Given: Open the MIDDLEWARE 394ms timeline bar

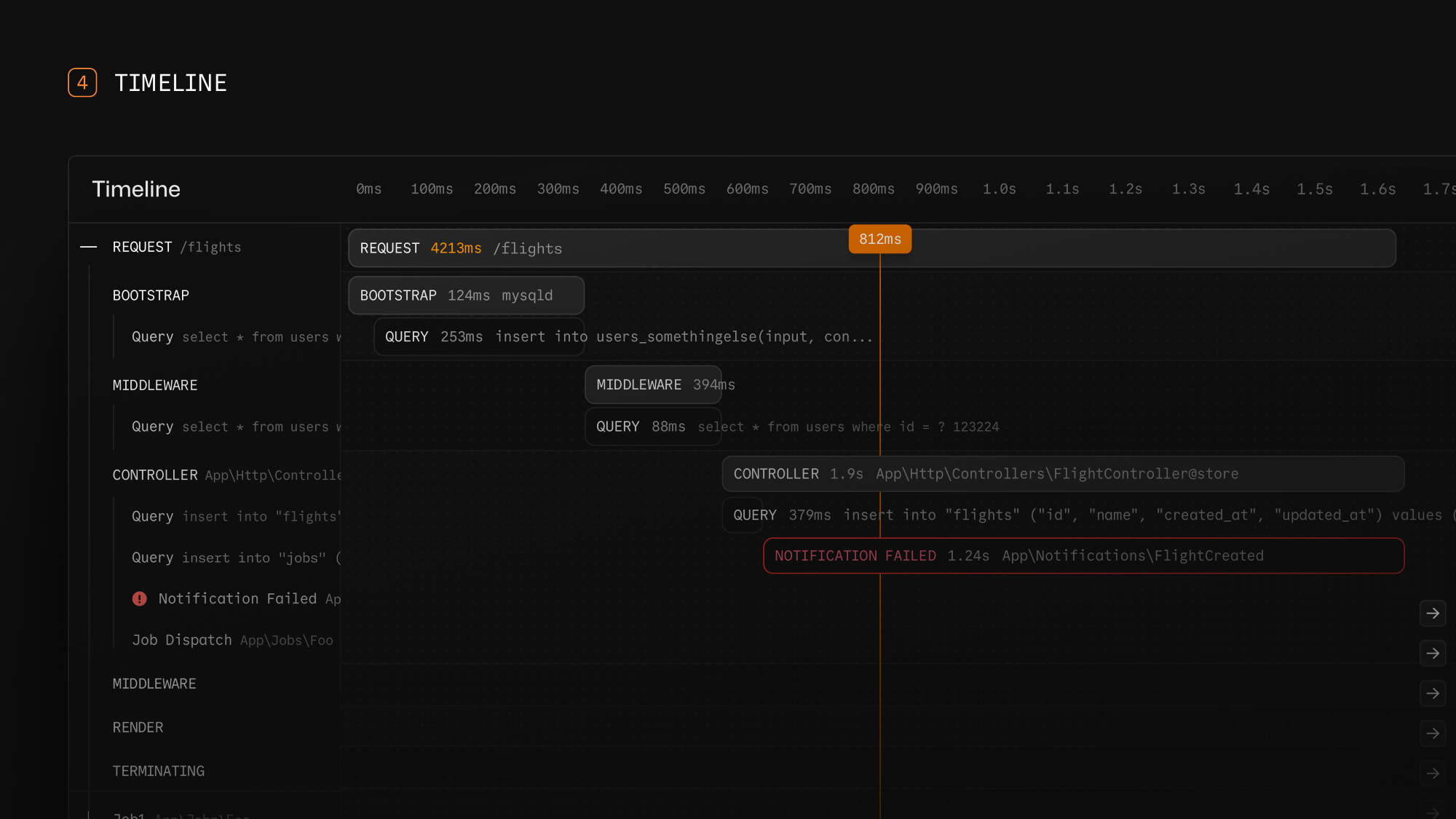Looking at the screenshot, I should [653, 384].
